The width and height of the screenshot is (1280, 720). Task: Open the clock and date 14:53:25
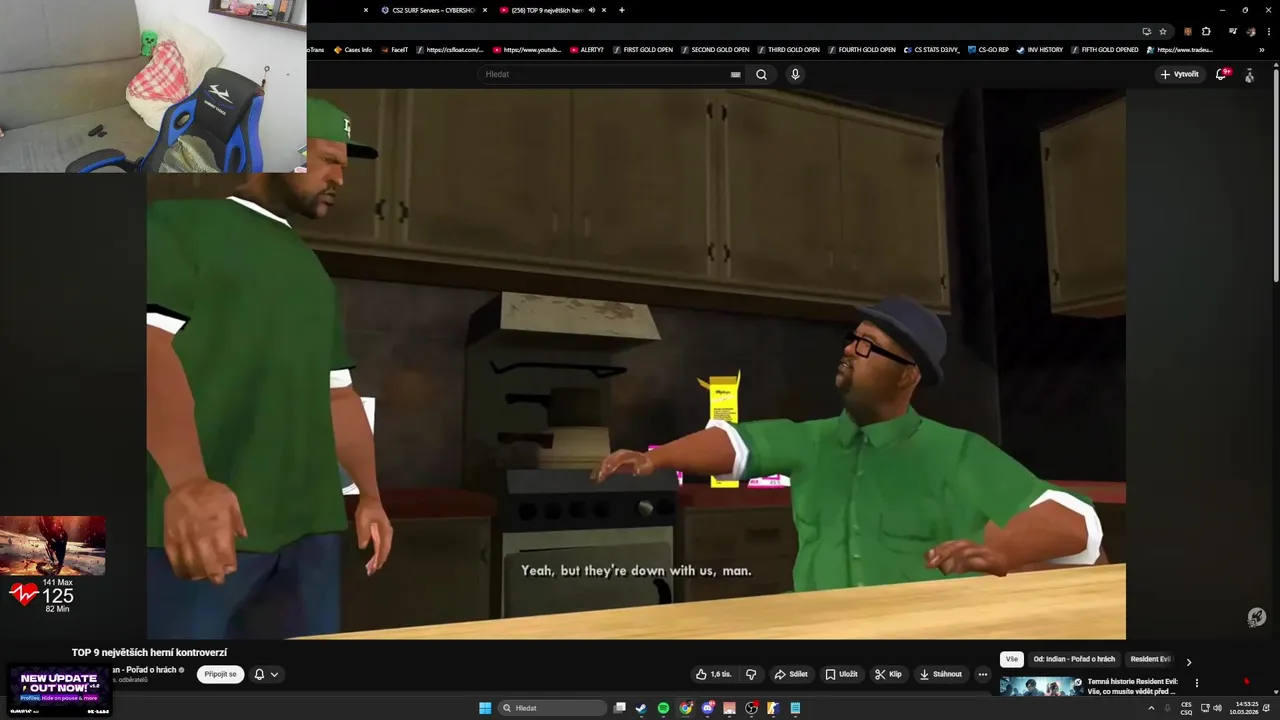click(x=1244, y=708)
